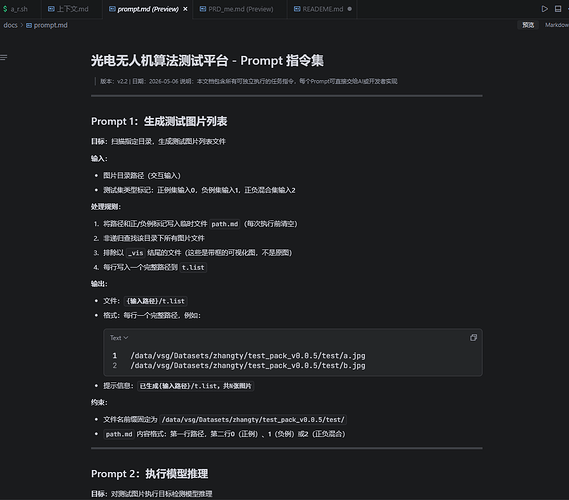Click the path prefix code /data/vsg/Datasets/zhangty/test_pack_v0.0.5/test/
This screenshot has width=569, height=500.
tap(253, 420)
